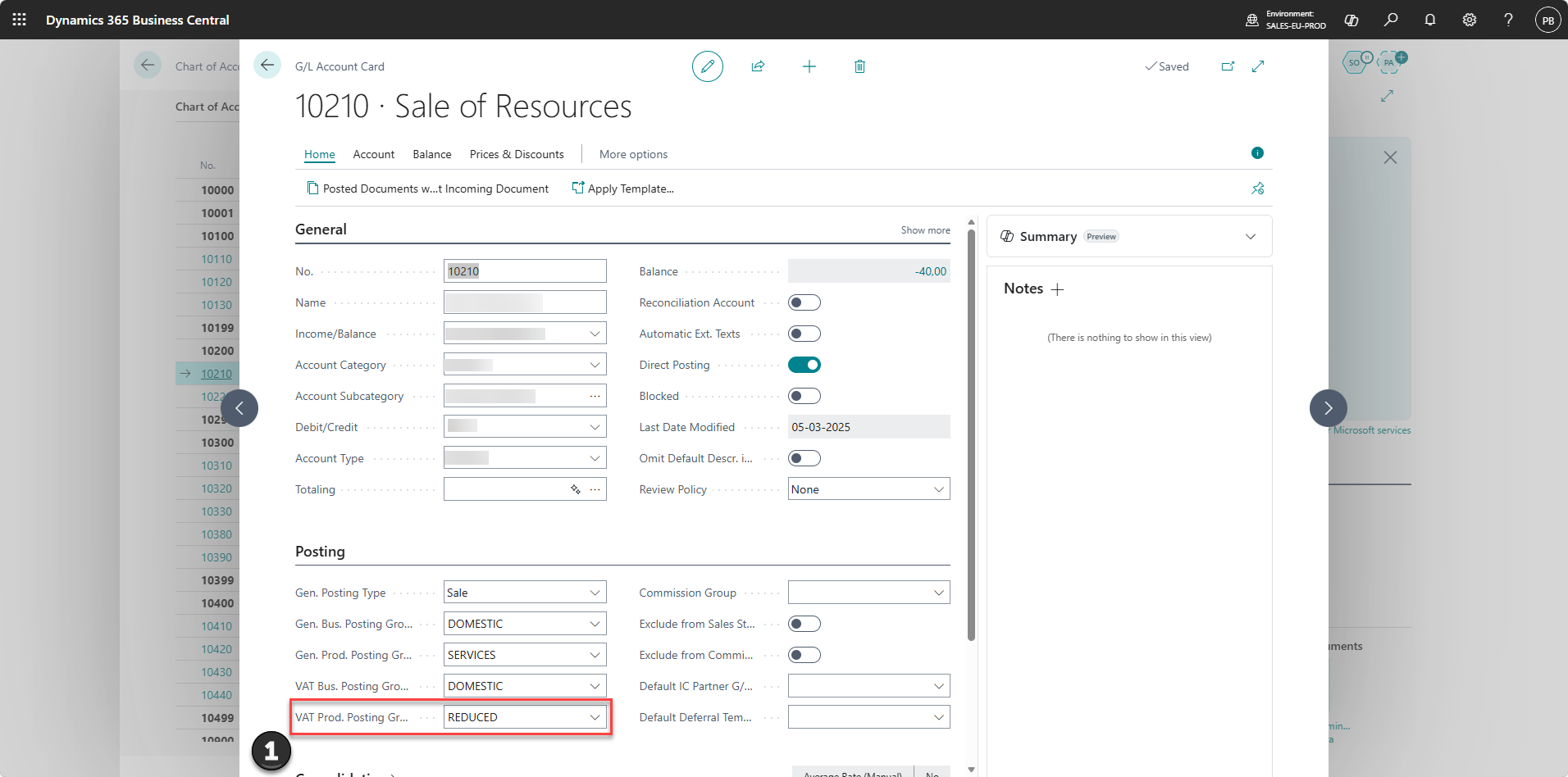Go to previous record arrow
Viewport: 1568px width, 777px height.
coord(239,408)
